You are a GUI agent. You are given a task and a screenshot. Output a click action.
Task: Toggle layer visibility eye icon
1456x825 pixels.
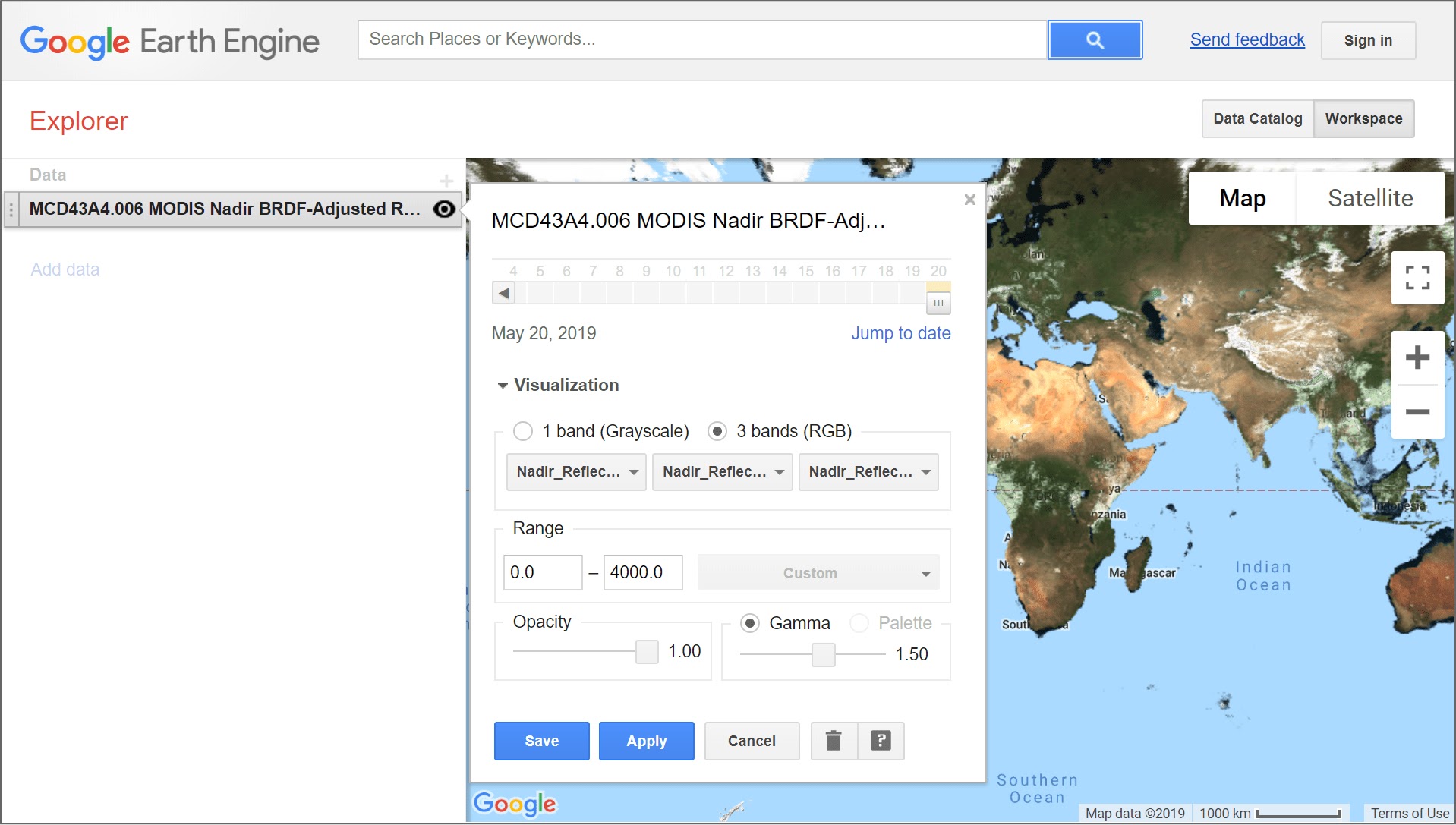[445, 209]
